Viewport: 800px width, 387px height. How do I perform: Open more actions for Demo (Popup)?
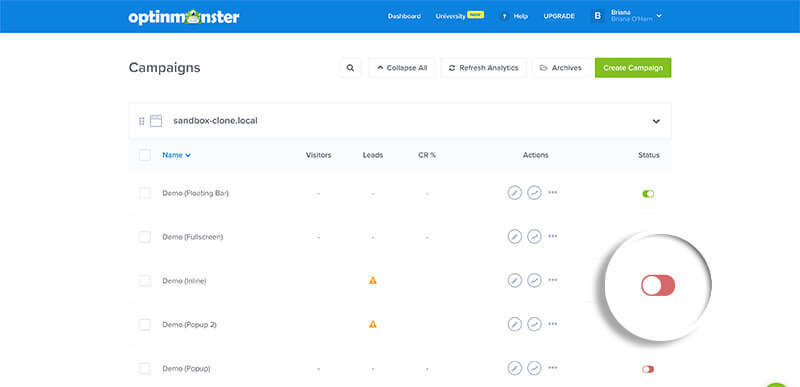pos(553,368)
